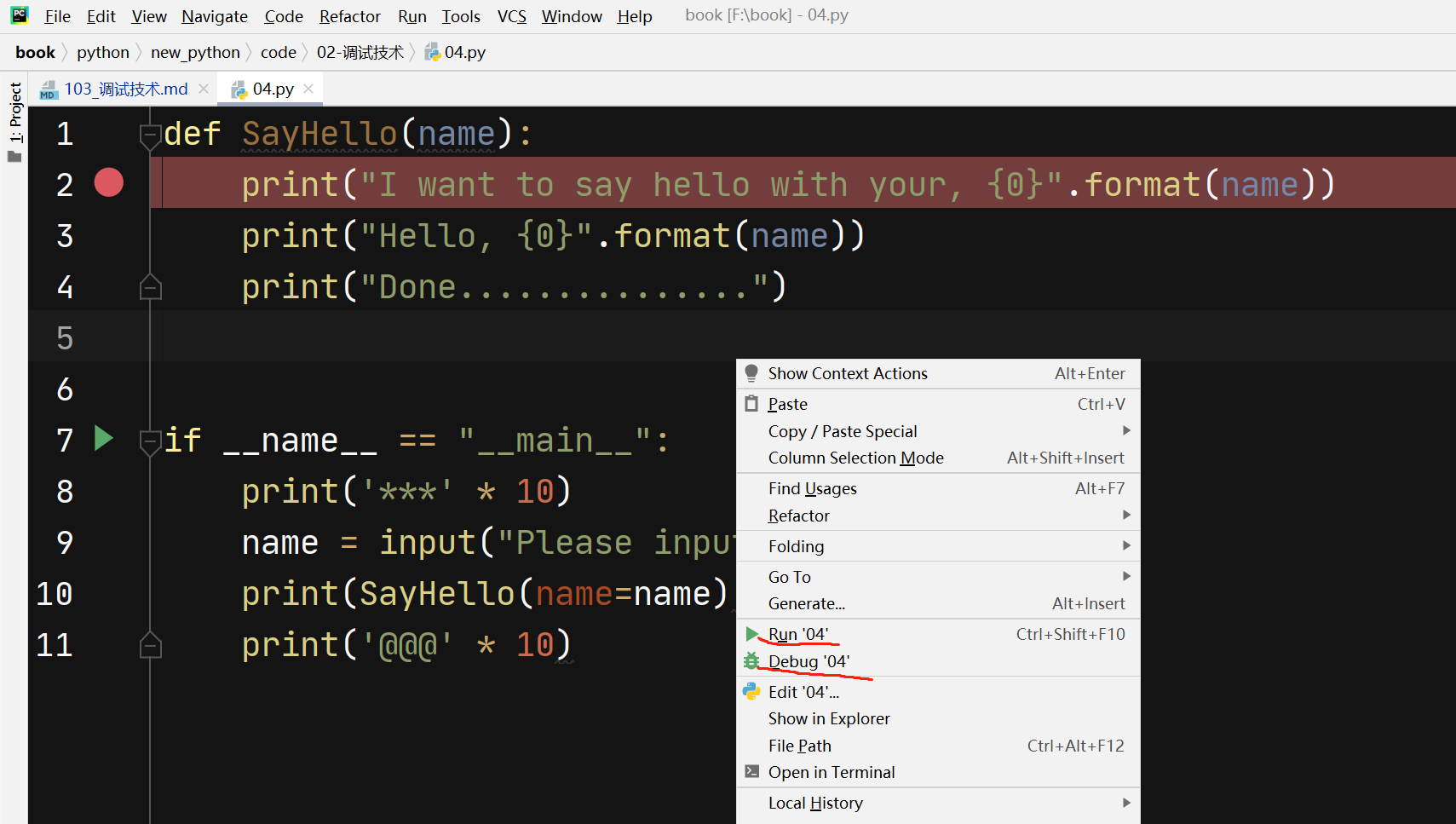Screen dimensions: 1456x824
Task: Close the 103_调试技术.md tab
Action: point(204,89)
